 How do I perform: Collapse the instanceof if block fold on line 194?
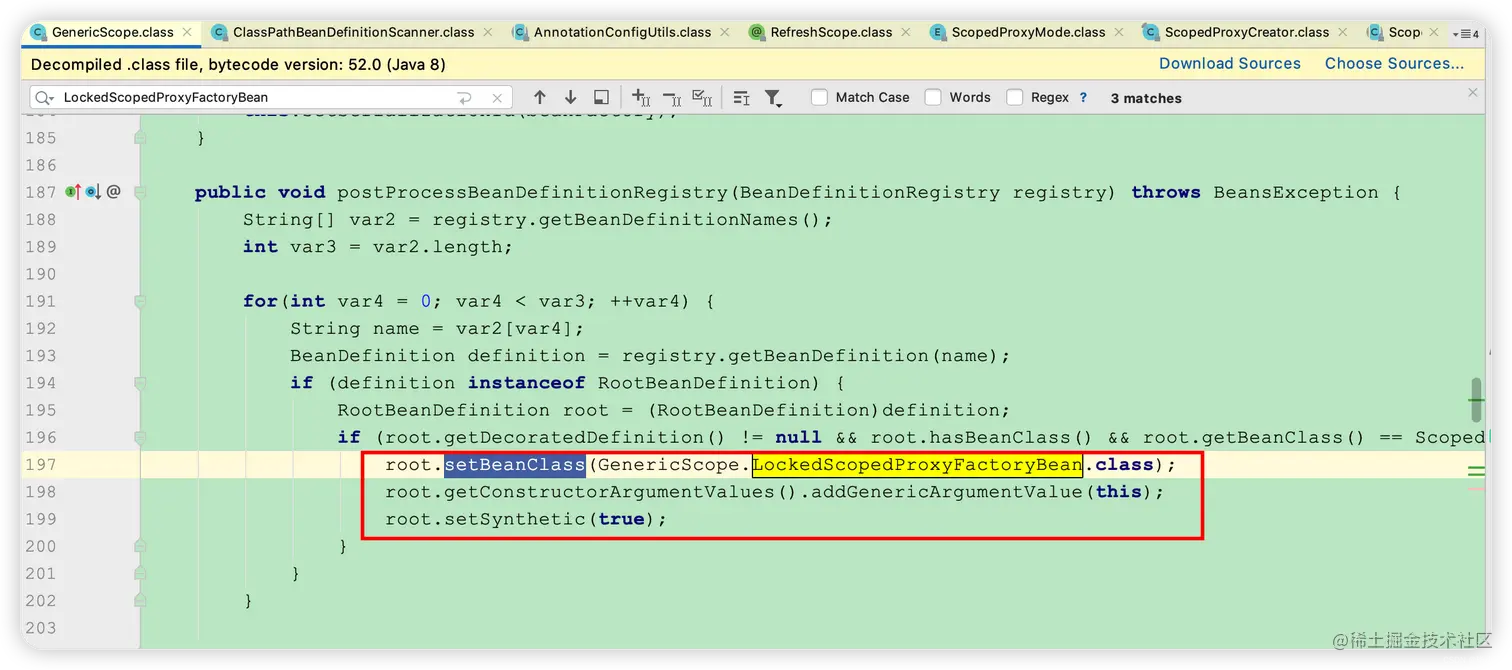coord(141,383)
